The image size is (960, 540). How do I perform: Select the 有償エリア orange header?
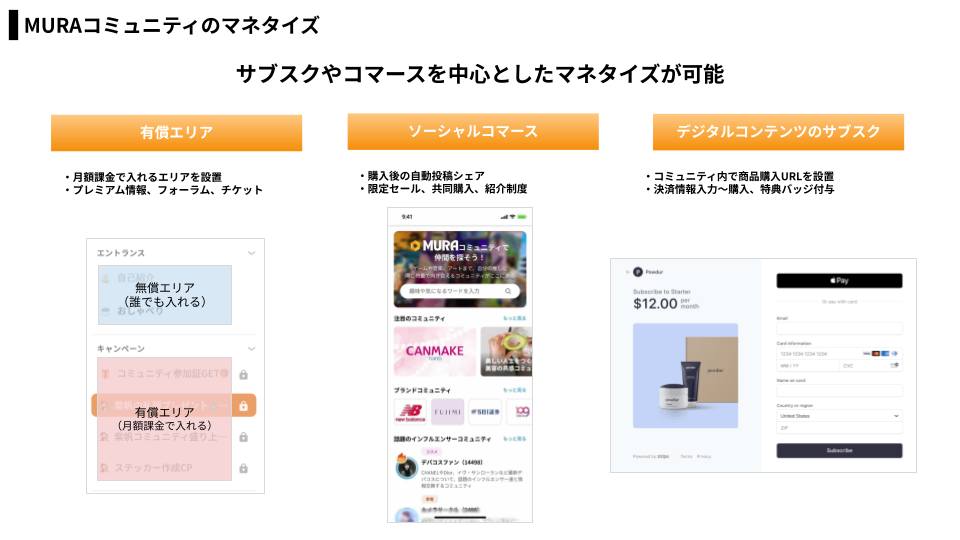(176, 132)
